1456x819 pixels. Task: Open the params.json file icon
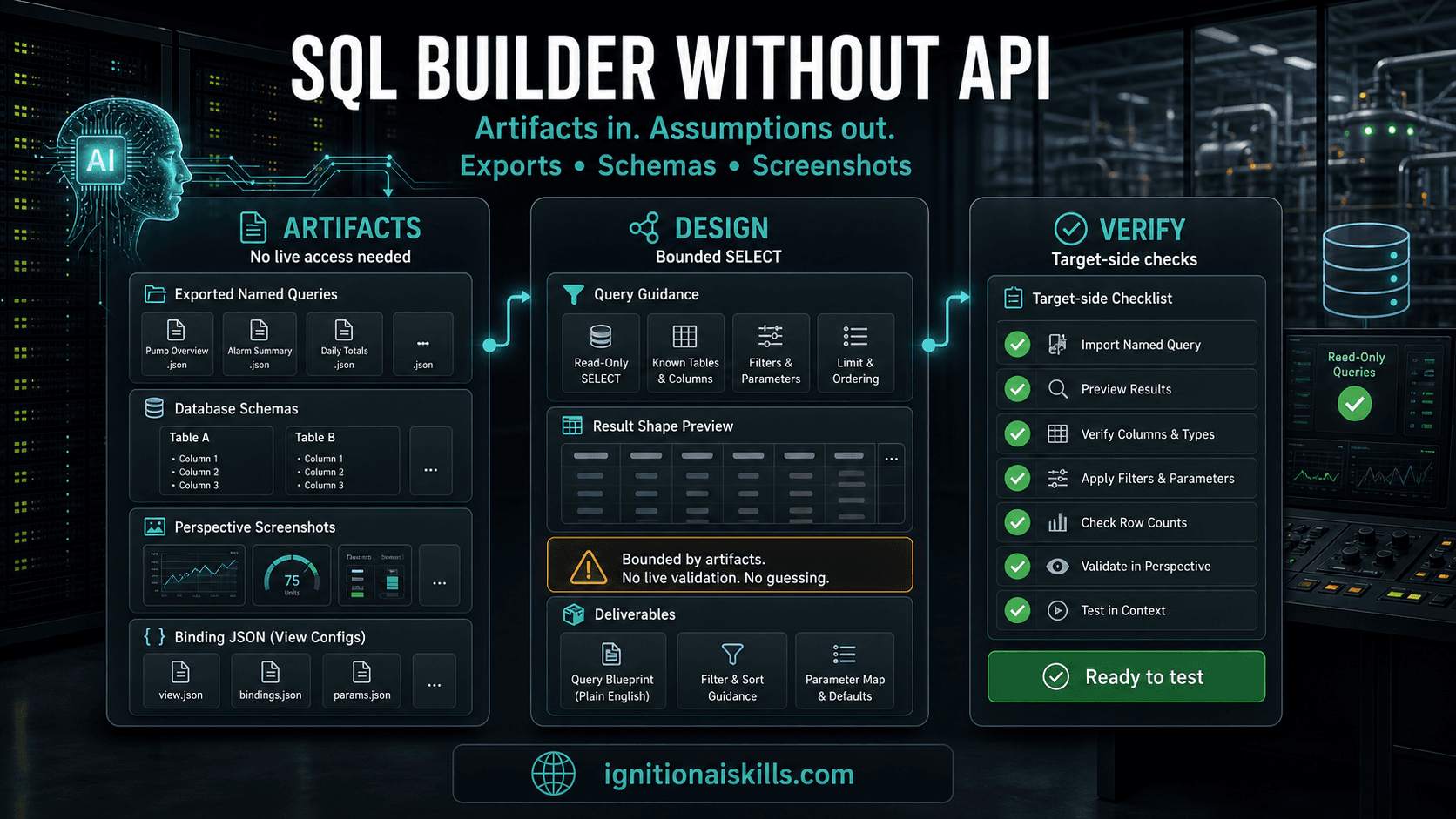361,672
